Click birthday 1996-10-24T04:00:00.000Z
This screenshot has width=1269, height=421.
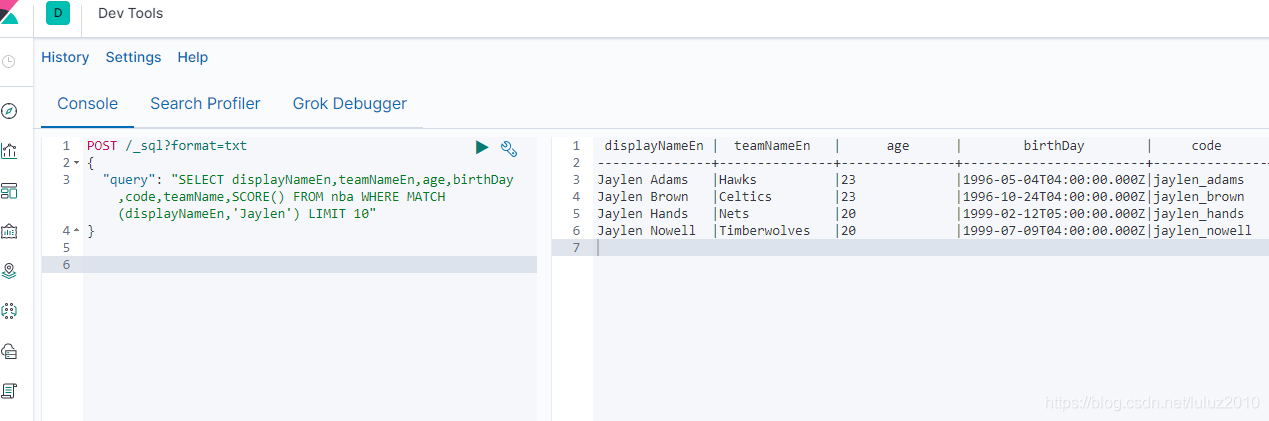point(1054,197)
